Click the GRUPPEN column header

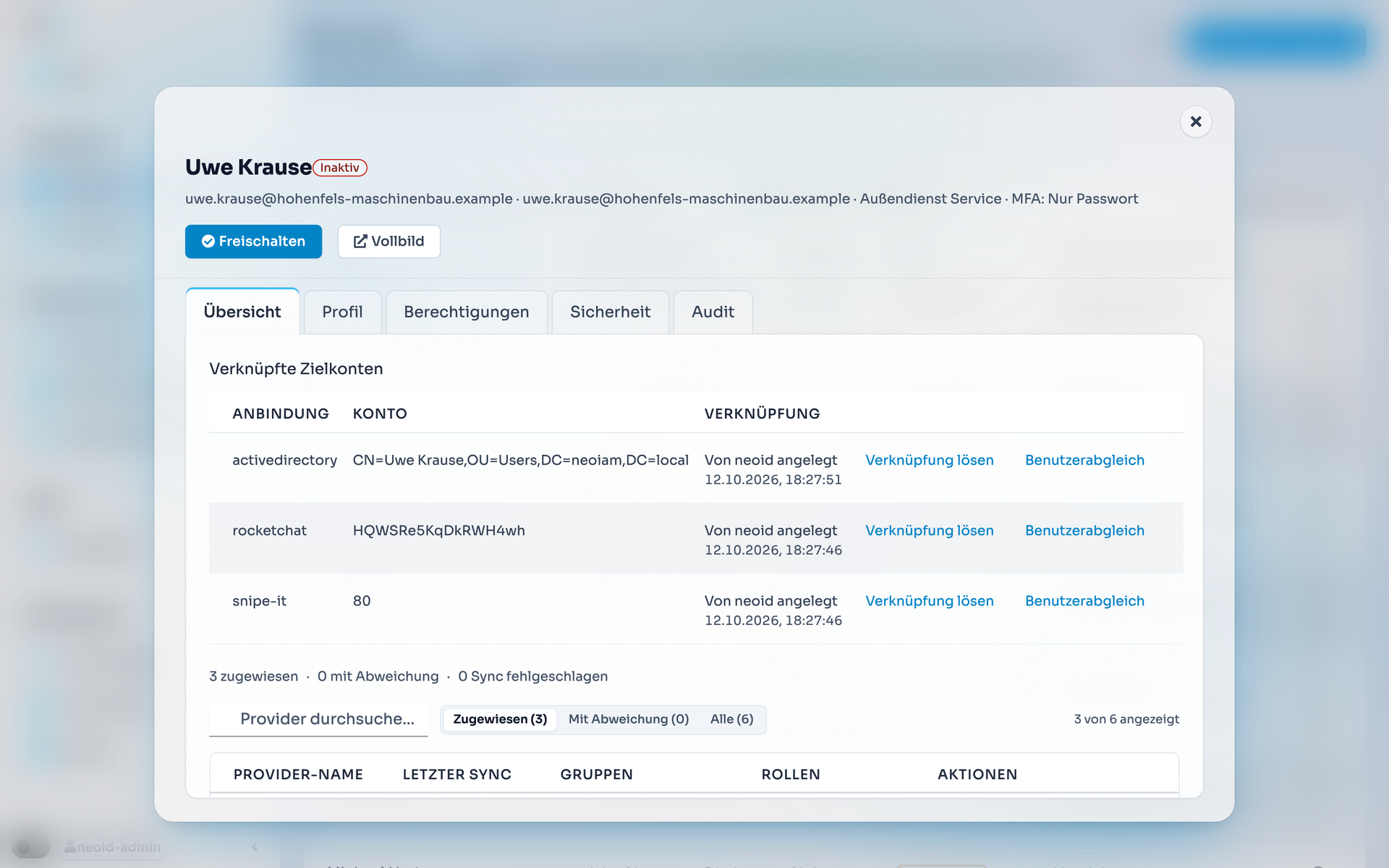coord(597,774)
